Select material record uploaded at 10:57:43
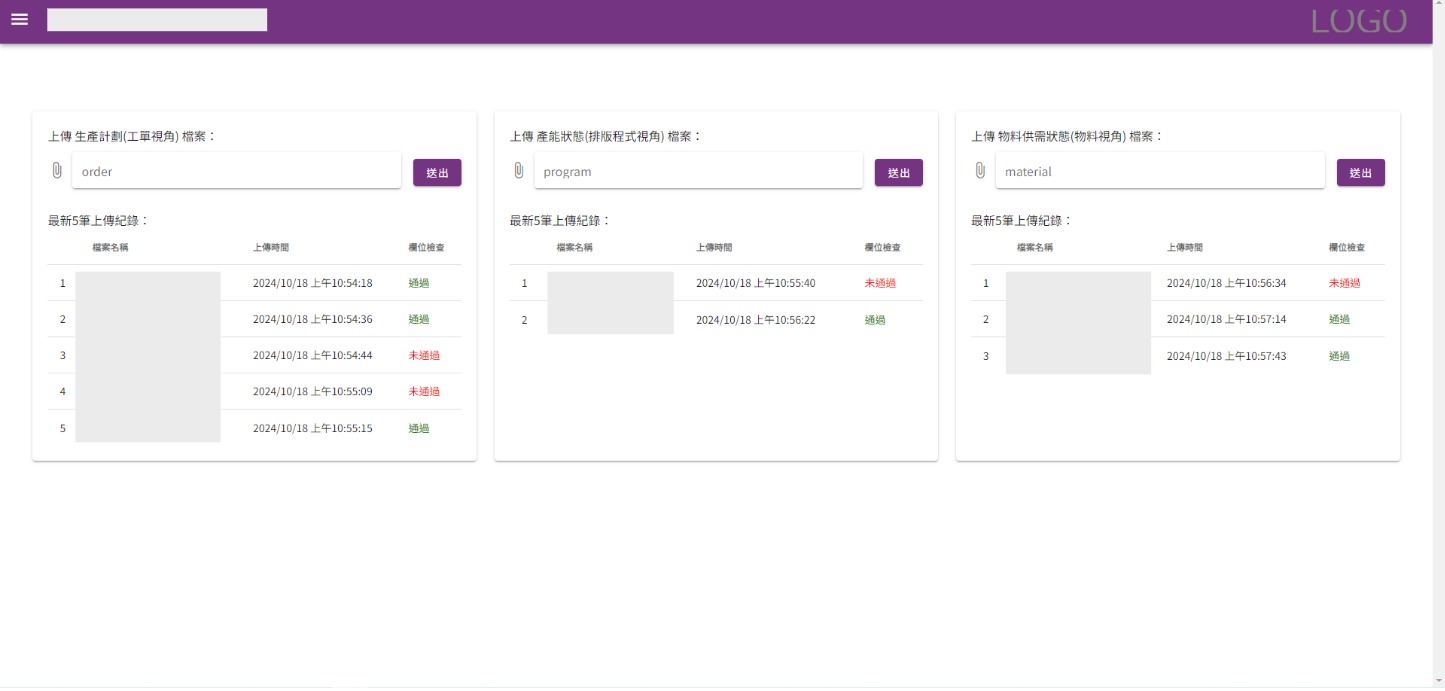This screenshot has height=691, width=1445. tap(1226, 356)
